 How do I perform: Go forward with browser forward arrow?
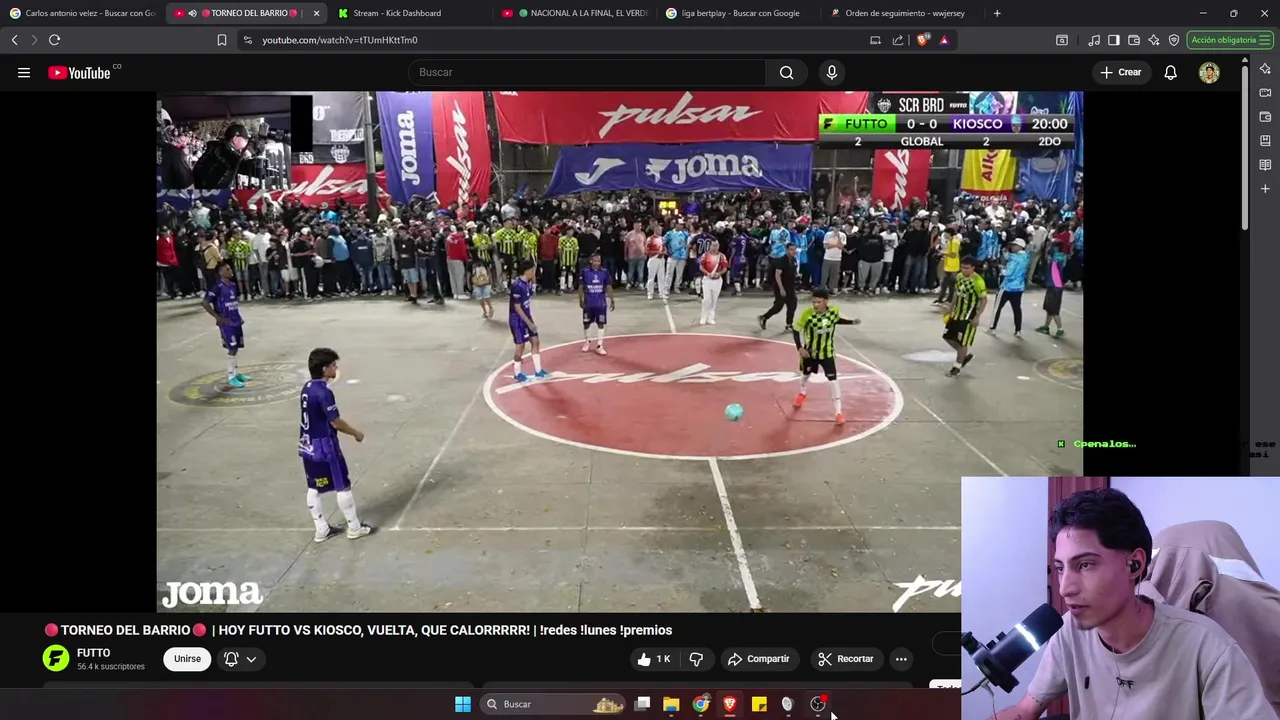(33, 40)
